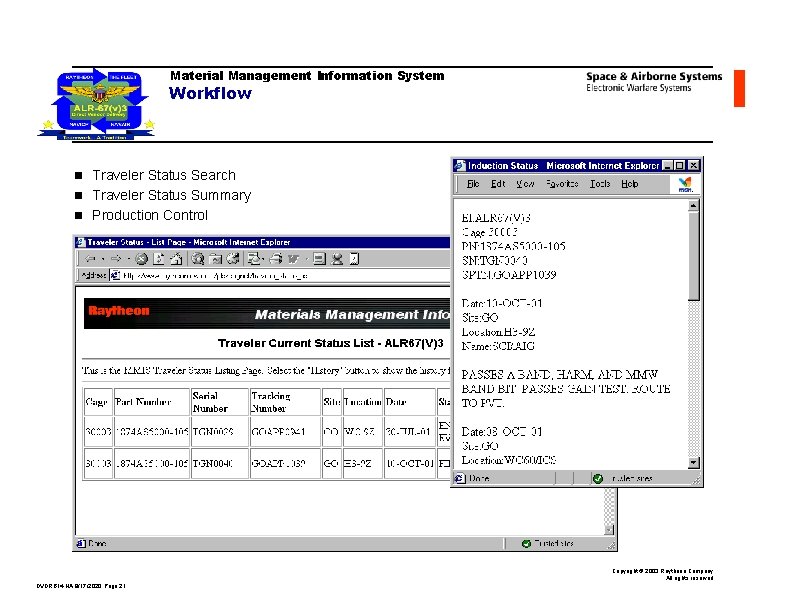Click the MSN logo in Induction Status window

coord(685,184)
